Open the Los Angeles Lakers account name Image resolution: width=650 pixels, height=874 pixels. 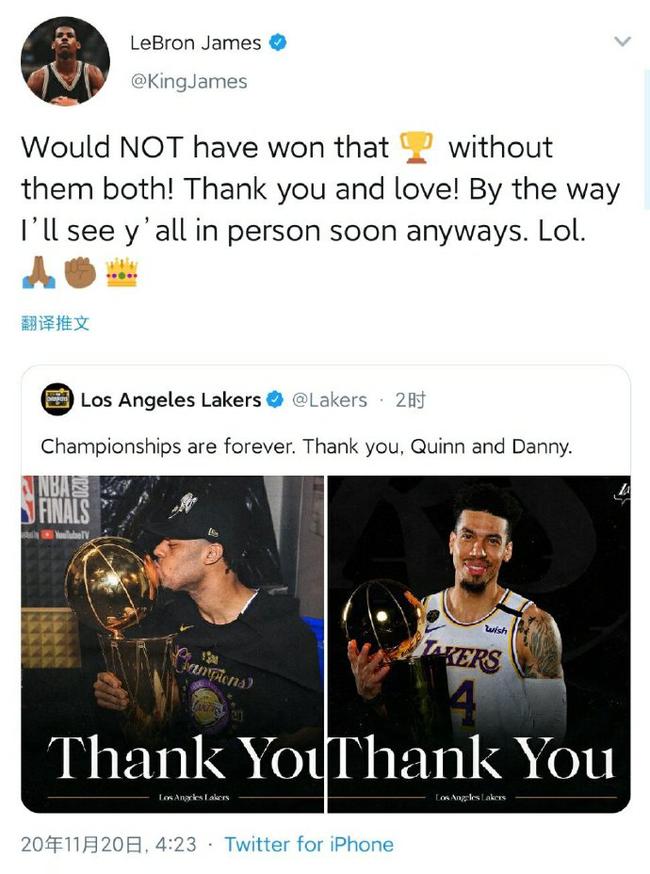(x=171, y=400)
